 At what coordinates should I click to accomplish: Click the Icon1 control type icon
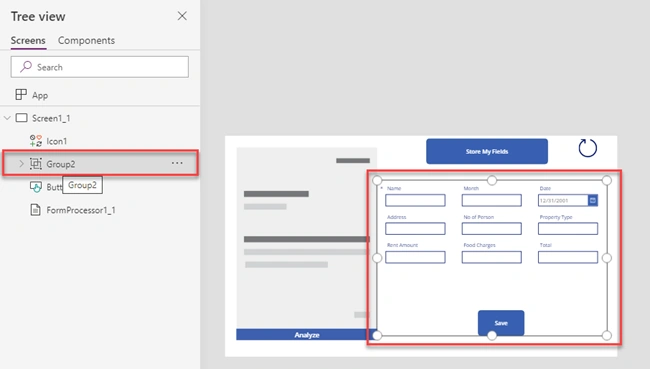tap(36, 141)
